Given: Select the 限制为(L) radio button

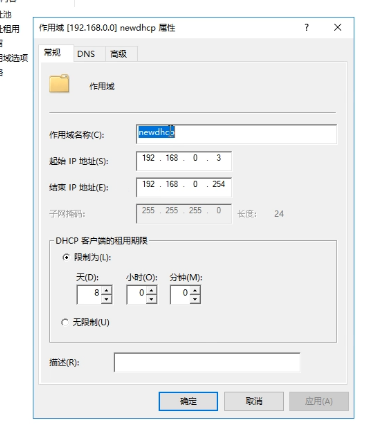Looking at the screenshot, I should point(66,257).
